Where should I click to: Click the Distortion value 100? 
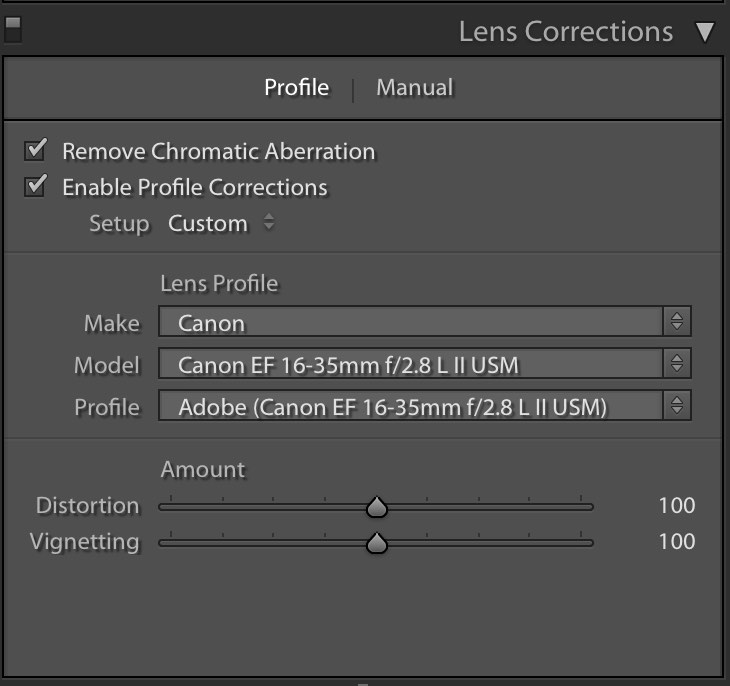676,506
